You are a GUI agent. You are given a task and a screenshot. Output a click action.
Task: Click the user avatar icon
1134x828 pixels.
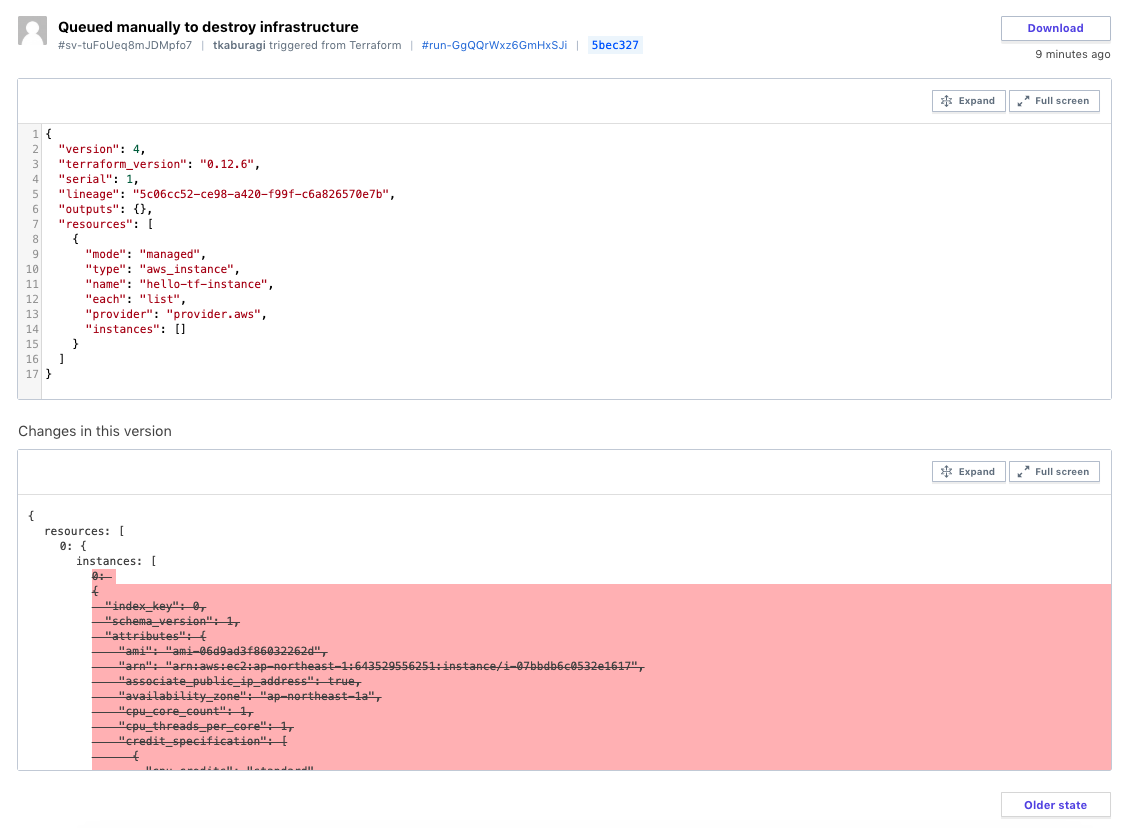33,31
